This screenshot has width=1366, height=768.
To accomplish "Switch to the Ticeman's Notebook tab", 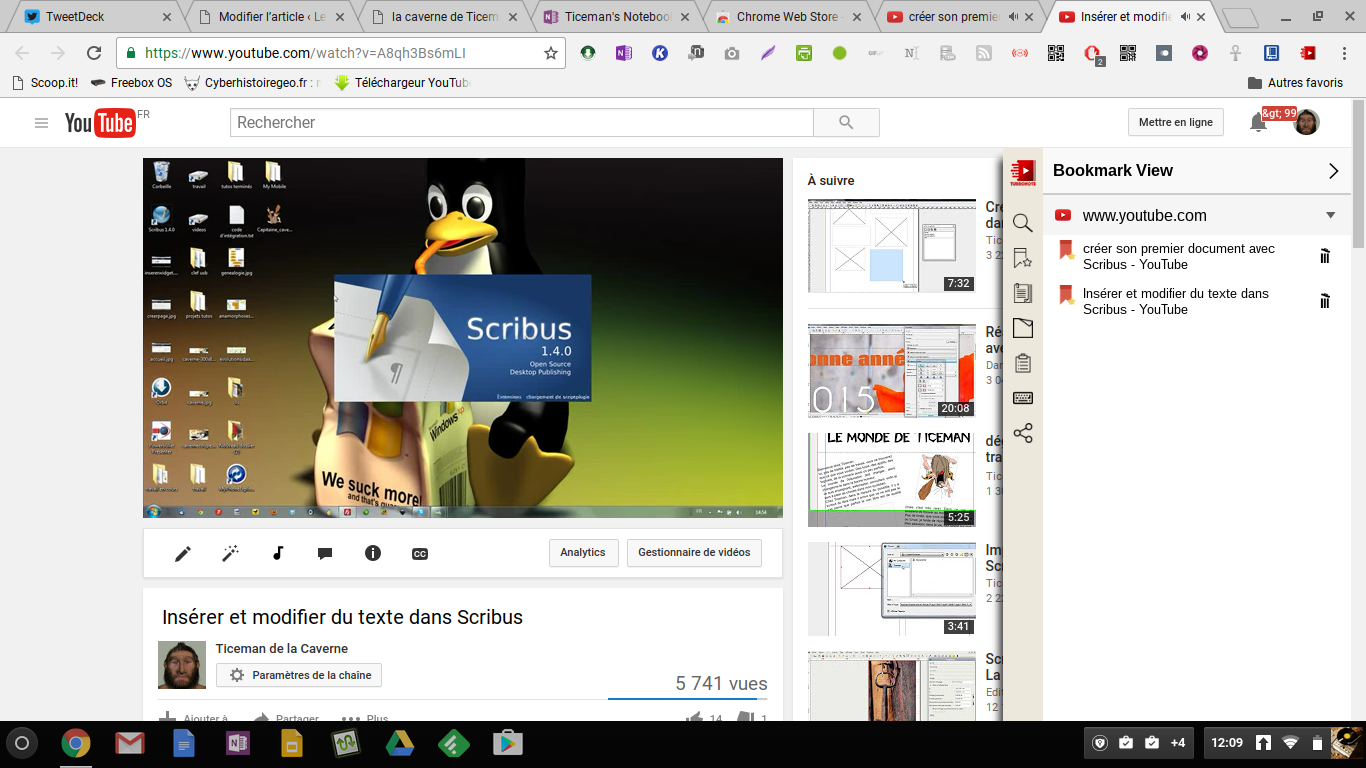I will (x=616, y=16).
